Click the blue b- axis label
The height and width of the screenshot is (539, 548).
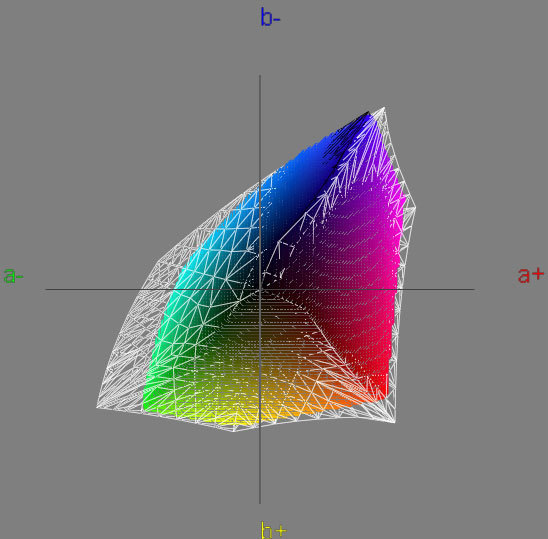click(270, 17)
